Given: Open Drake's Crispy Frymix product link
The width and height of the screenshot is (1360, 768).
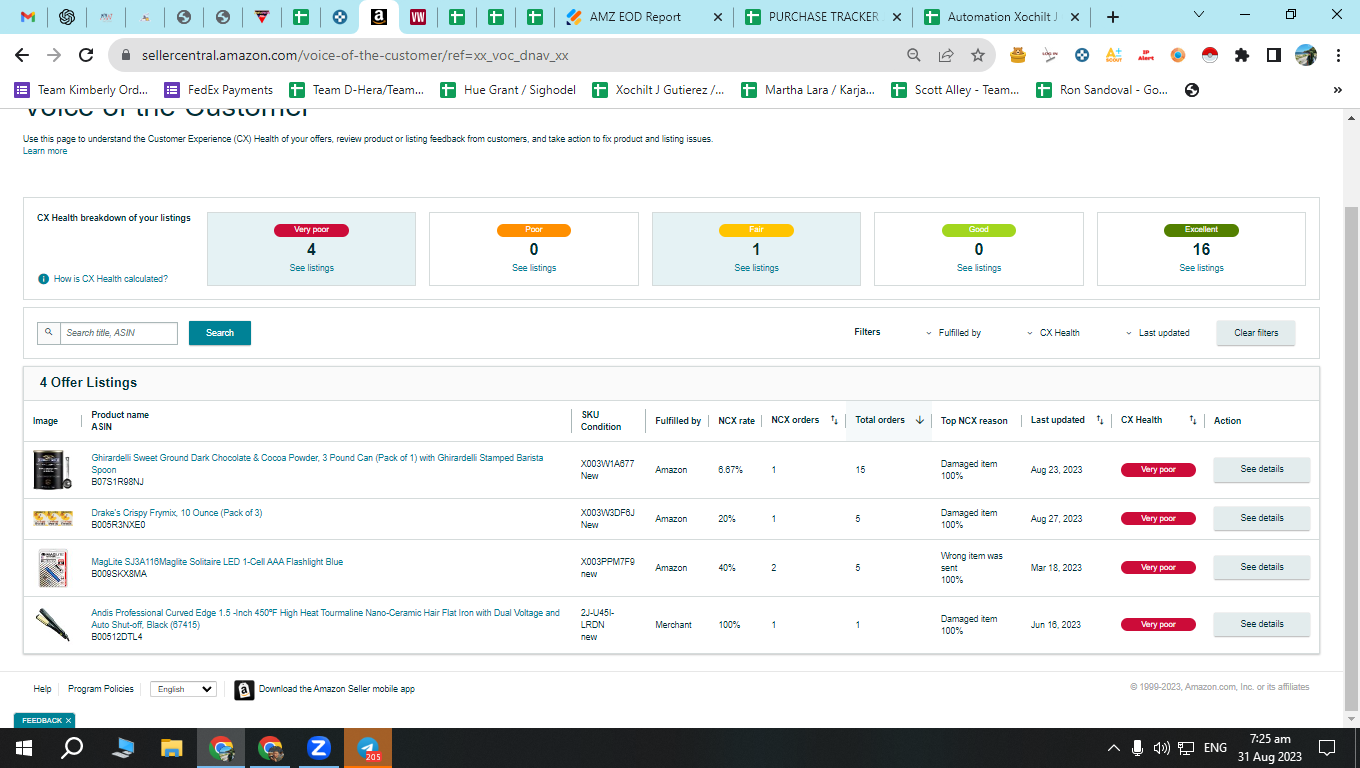Looking at the screenshot, I should point(176,513).
